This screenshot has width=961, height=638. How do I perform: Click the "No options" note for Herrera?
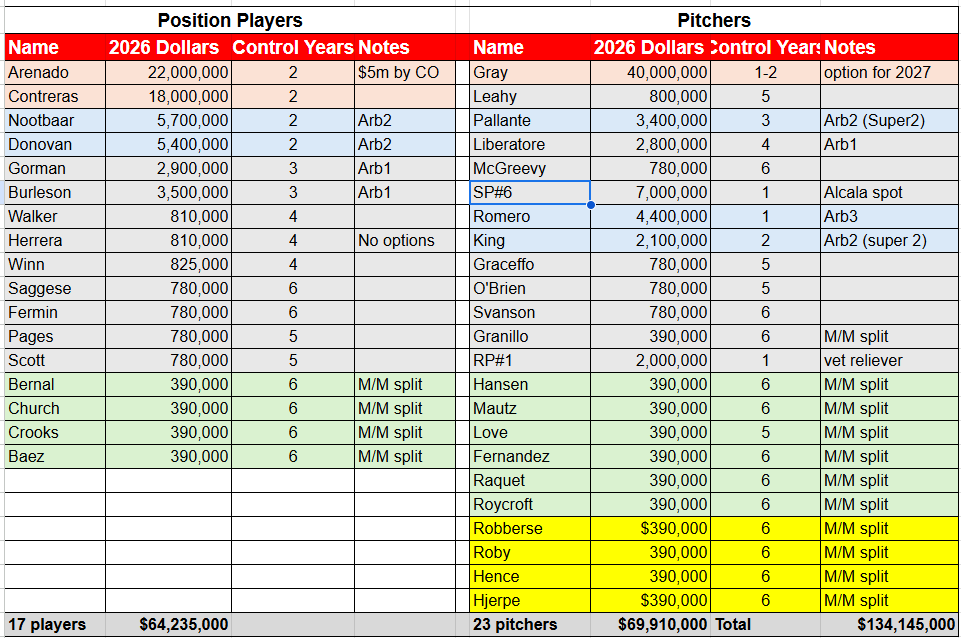[410, 240]
